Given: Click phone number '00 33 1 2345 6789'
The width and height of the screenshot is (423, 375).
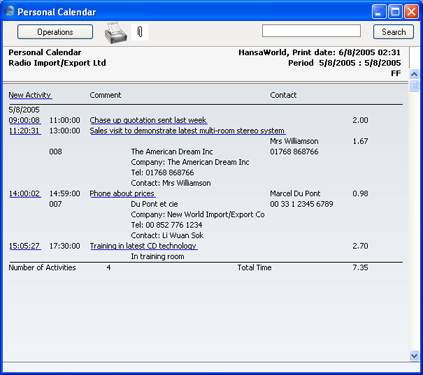Looking at the screenshot, I should (301, 204).
